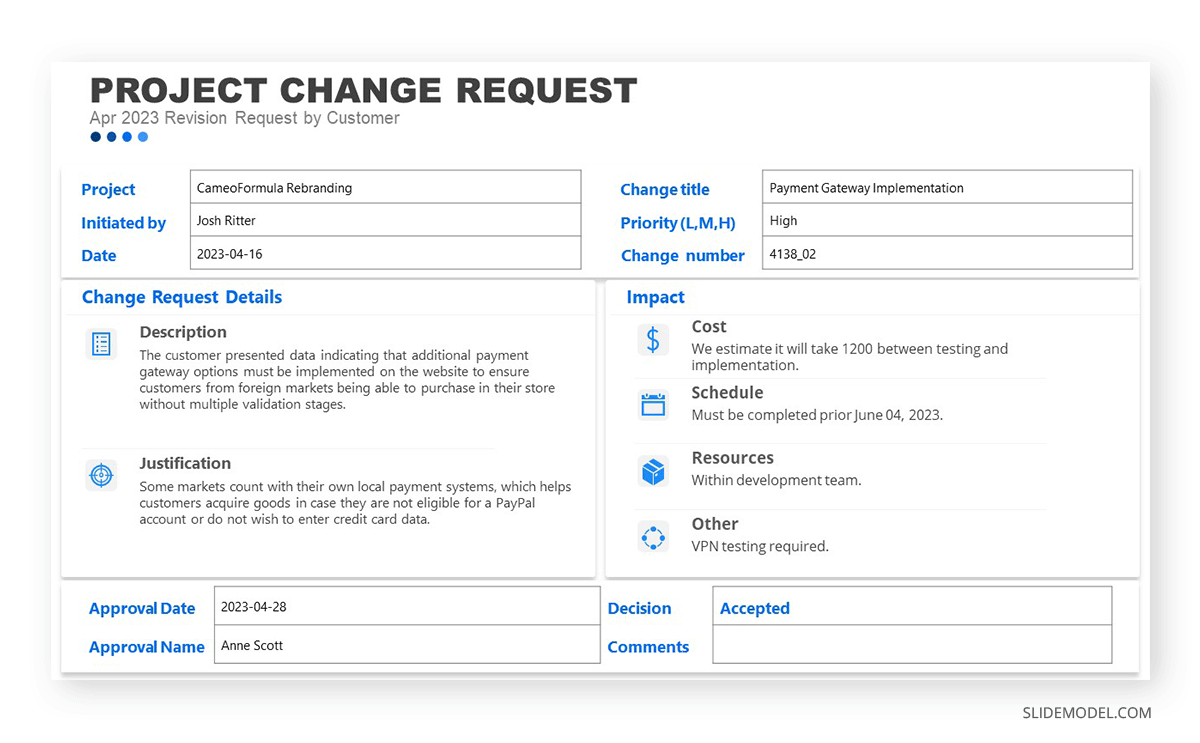Click the Impact section heading

[655, 297]
